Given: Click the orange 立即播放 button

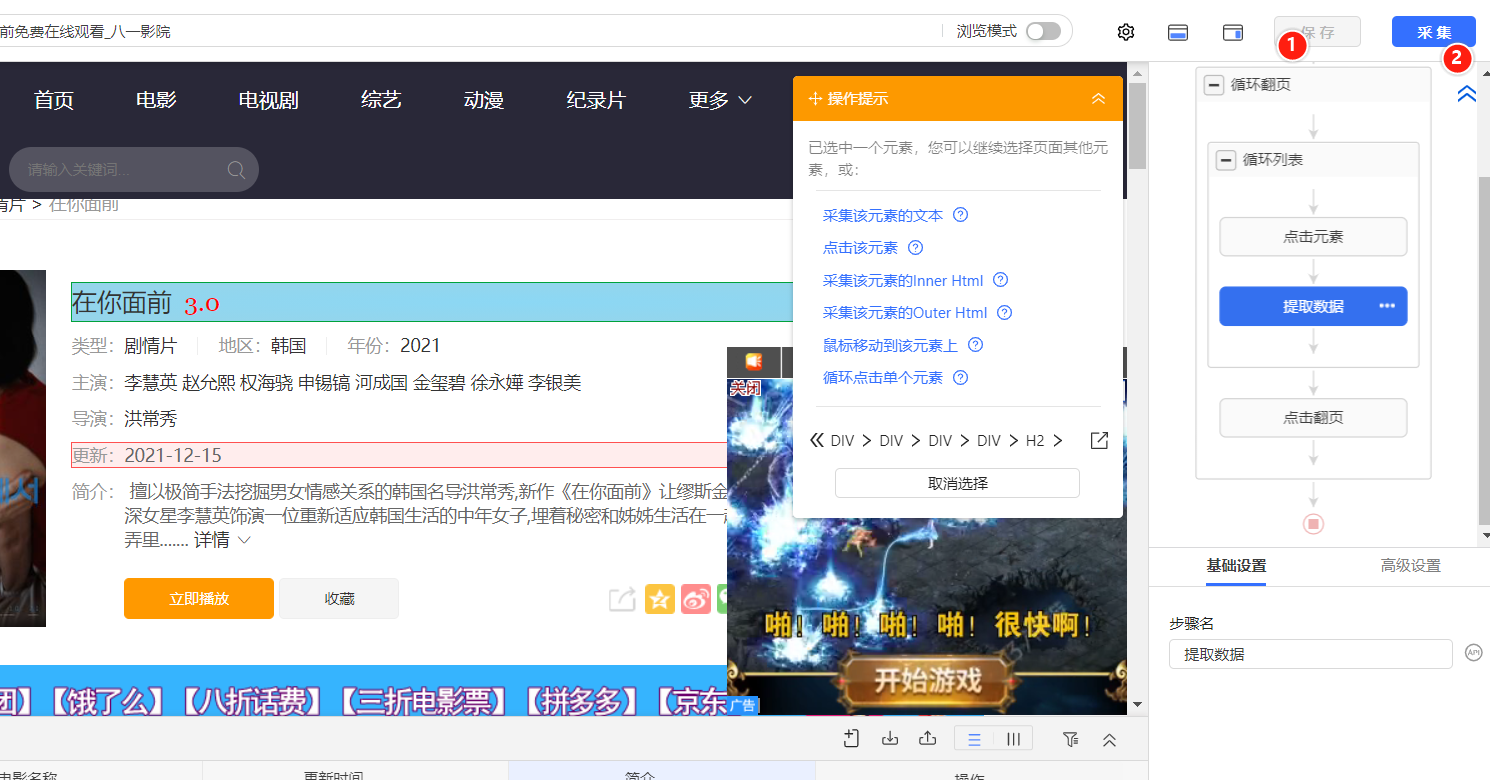Looking at the screenshot, I should pos(199,599).
